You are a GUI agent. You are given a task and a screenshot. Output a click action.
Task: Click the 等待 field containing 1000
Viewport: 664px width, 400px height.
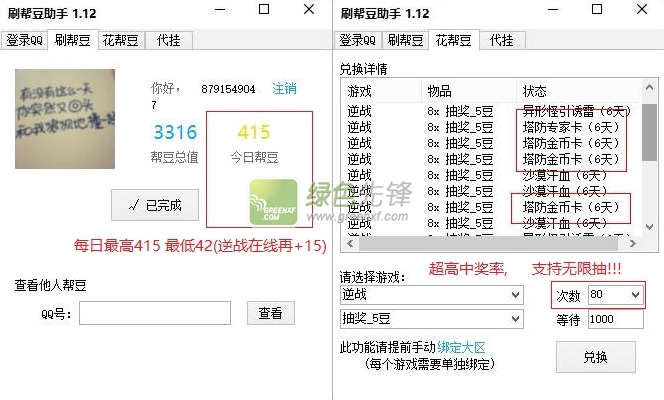614,319
